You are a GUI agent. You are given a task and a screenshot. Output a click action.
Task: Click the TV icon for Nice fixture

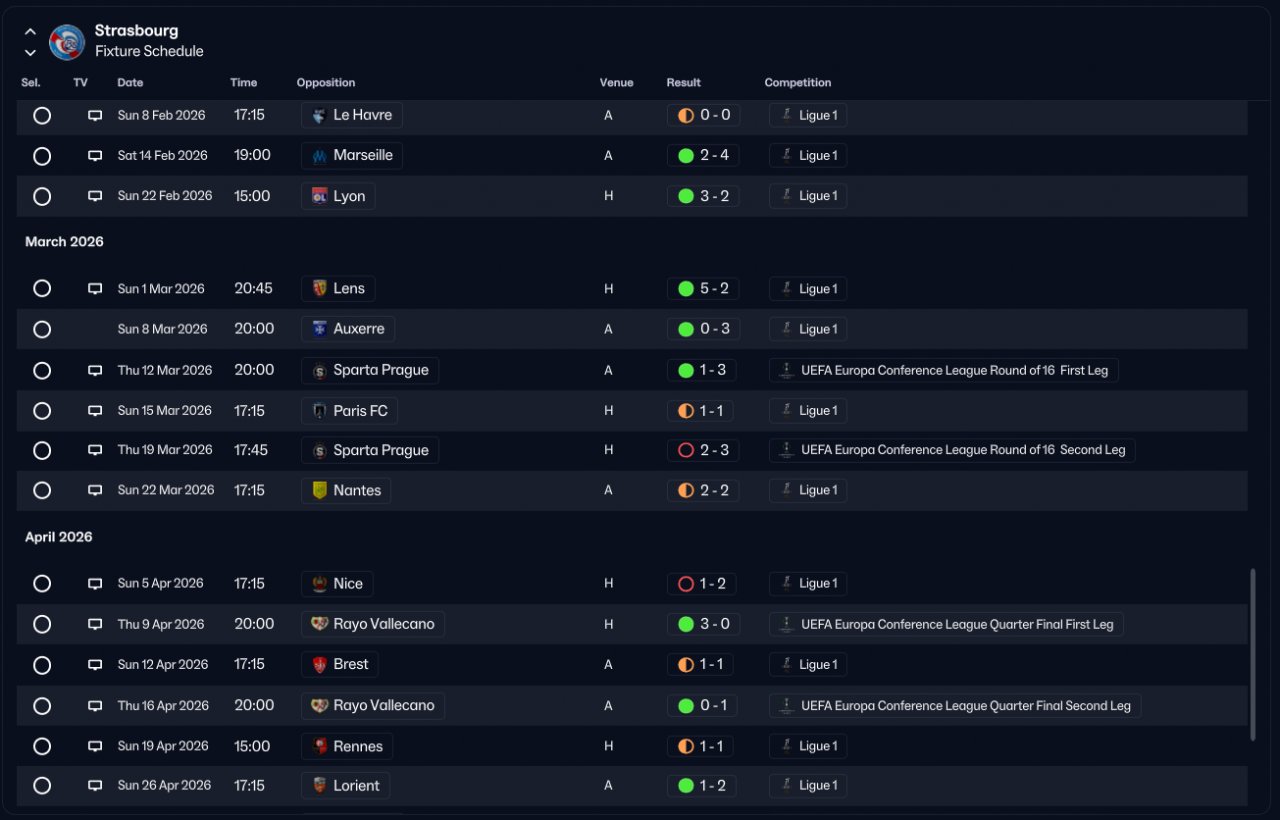tap(95, 584)
